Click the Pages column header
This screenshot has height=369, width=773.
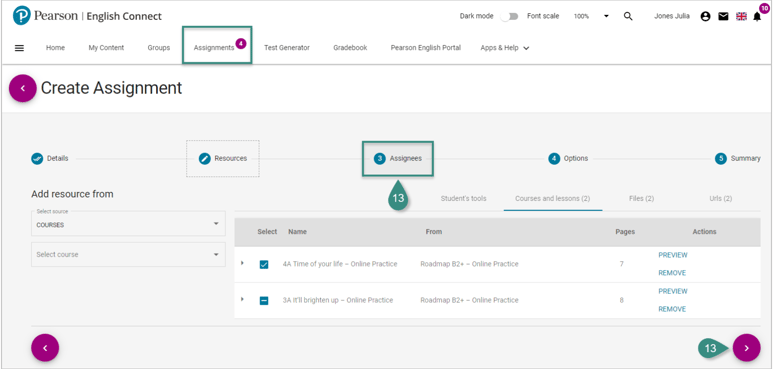[x=625, y=232]
